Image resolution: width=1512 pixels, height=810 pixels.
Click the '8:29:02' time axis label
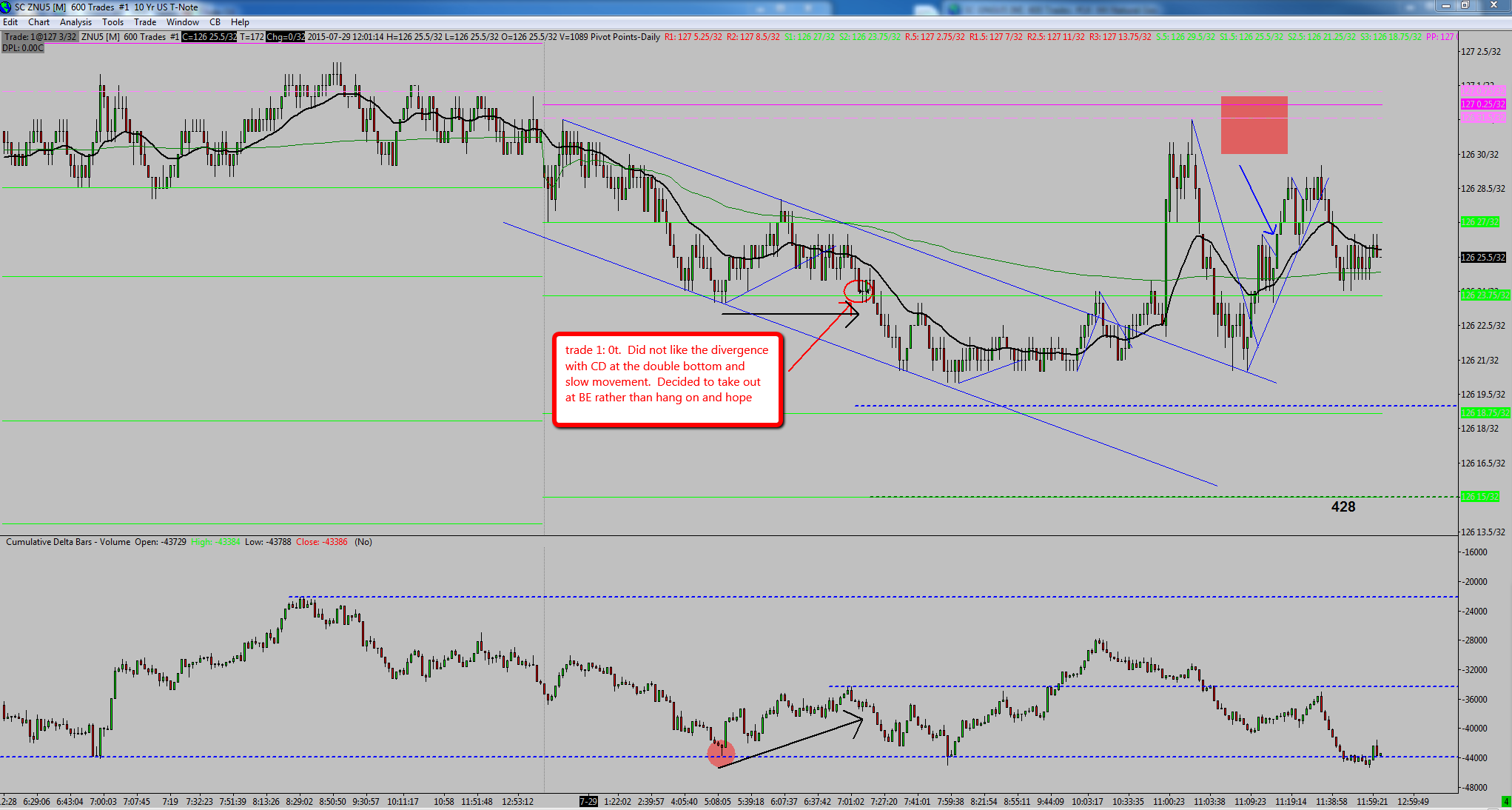pyautogui.click(x=299, y=802)
